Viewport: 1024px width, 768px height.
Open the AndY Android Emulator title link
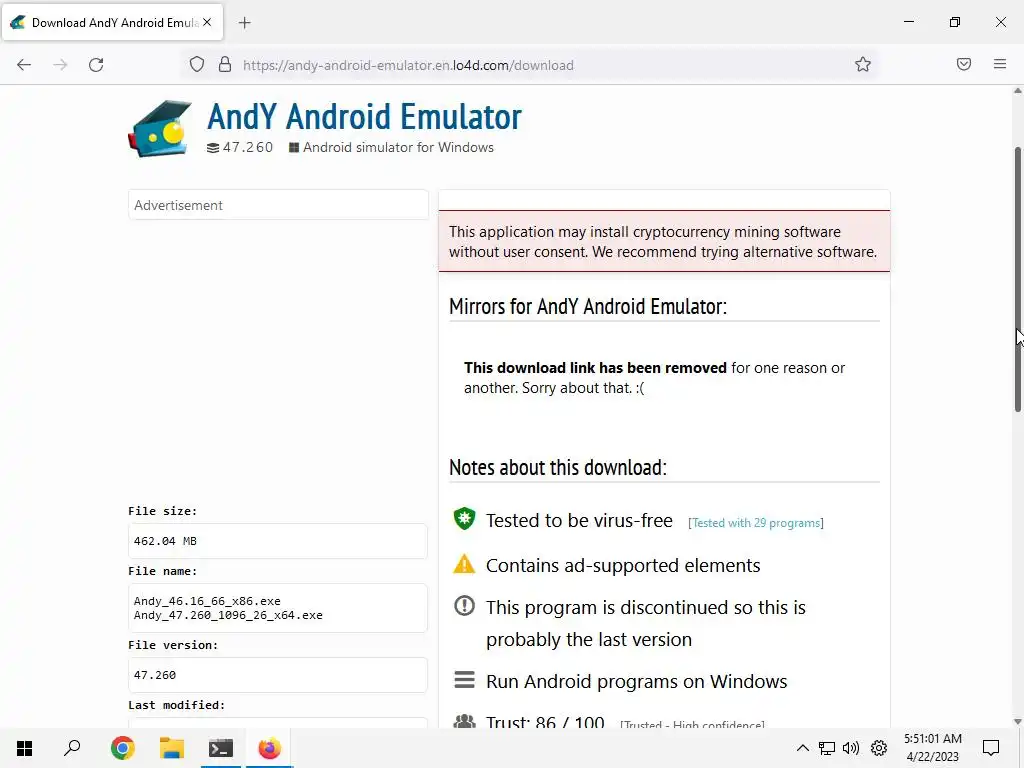[x=364, y=117]
